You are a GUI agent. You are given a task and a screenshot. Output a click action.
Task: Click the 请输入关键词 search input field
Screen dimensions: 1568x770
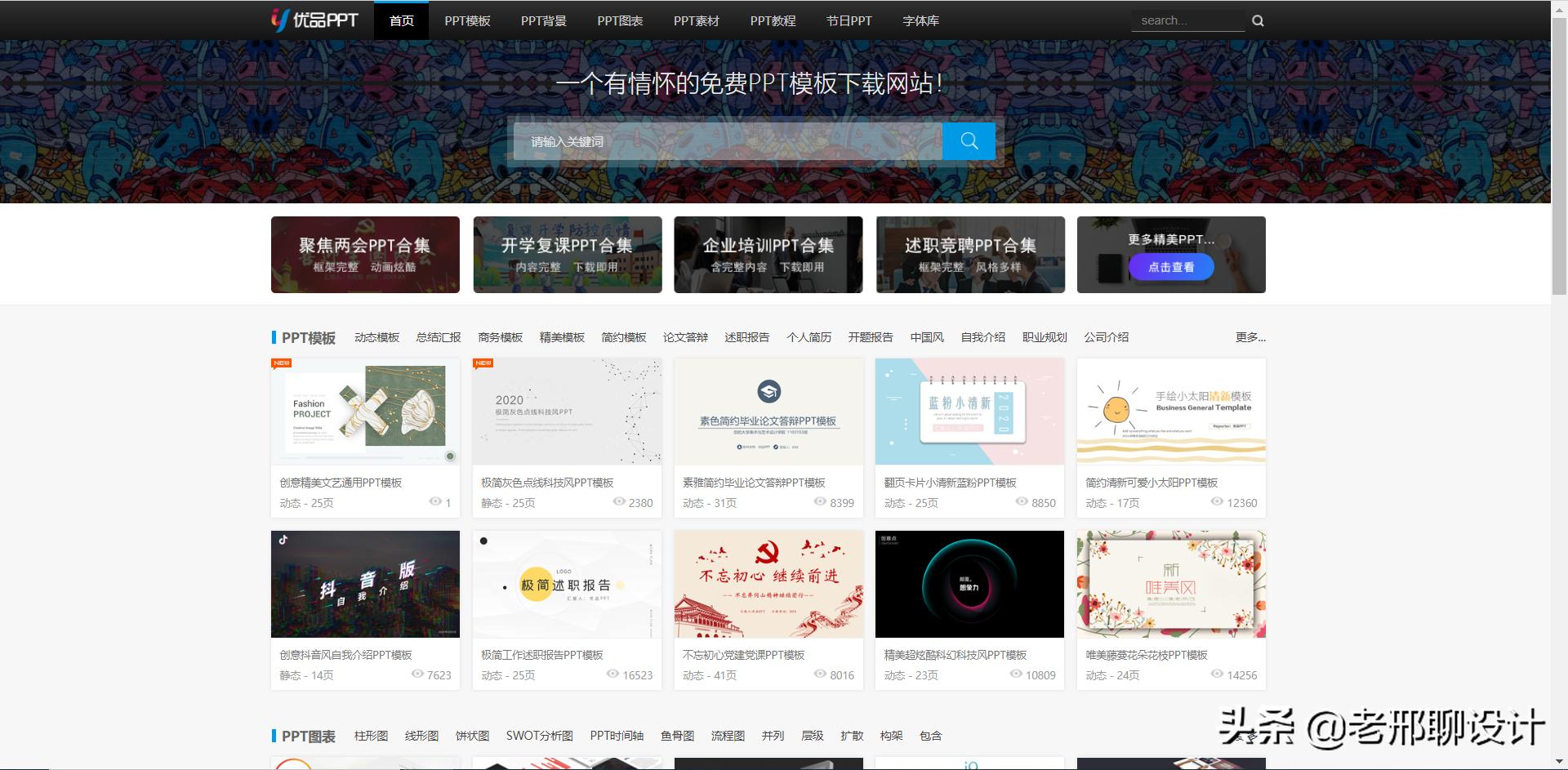pos(727,140)
